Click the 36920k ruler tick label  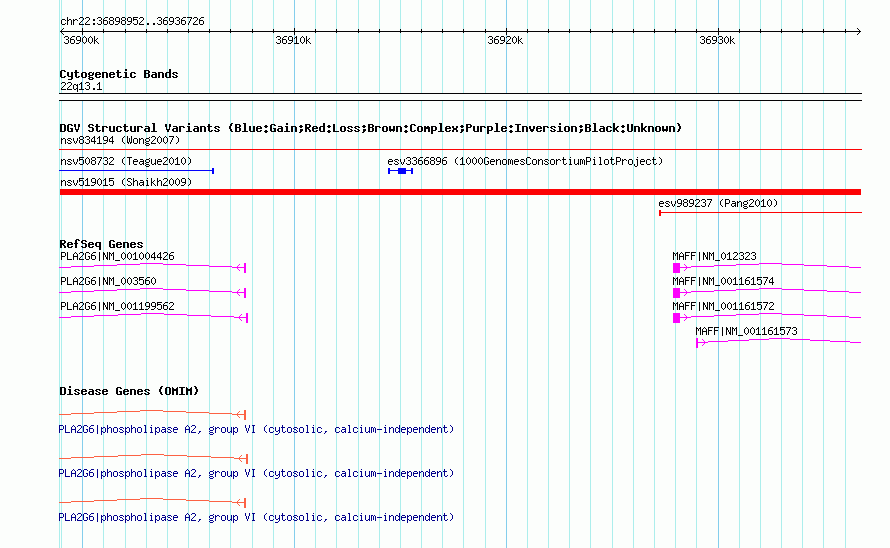[x=505, y=40]
